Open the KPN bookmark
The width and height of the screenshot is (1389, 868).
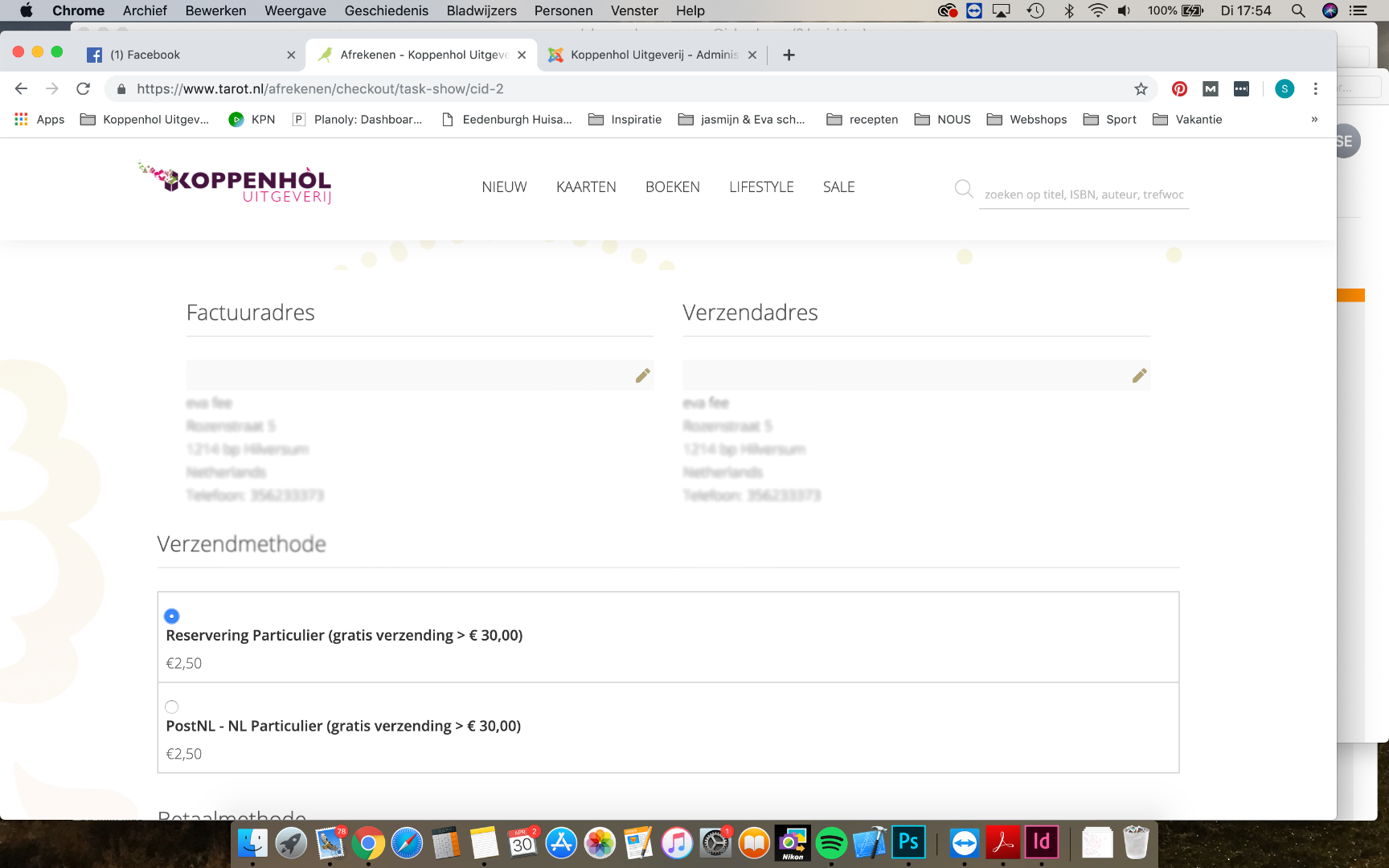coord(252,120)
